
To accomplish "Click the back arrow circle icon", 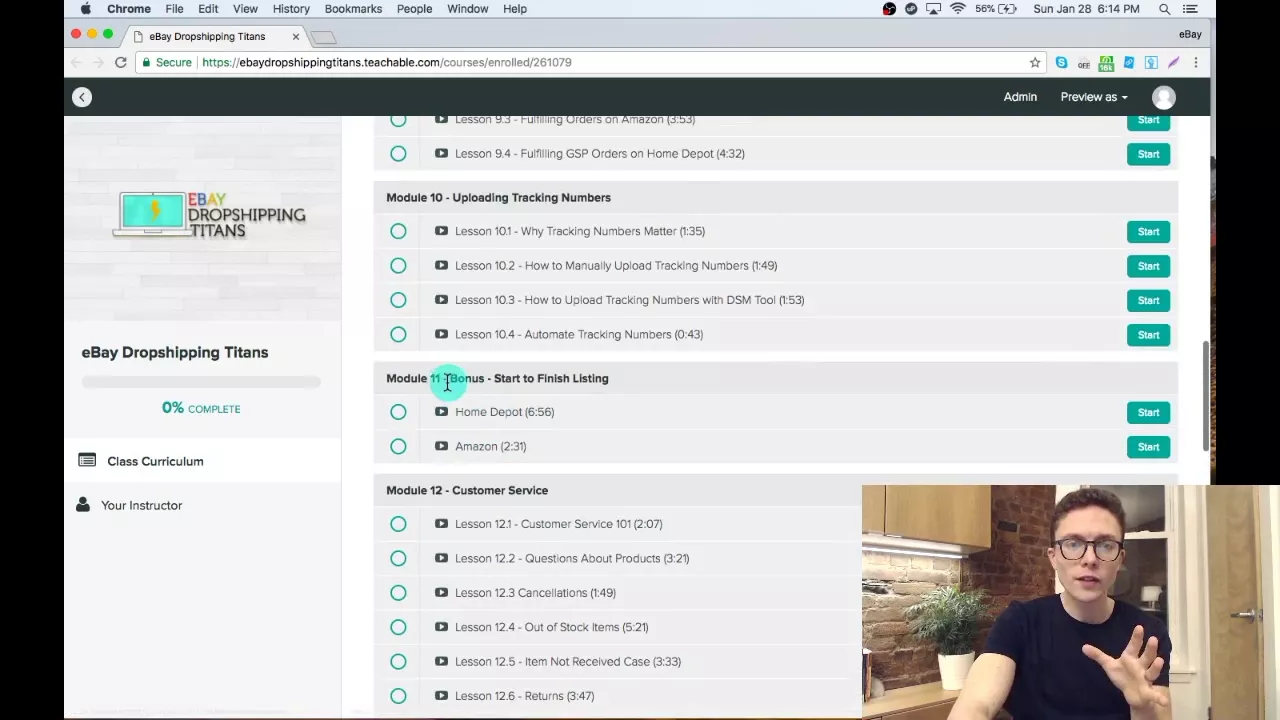I will coord(82,97).
